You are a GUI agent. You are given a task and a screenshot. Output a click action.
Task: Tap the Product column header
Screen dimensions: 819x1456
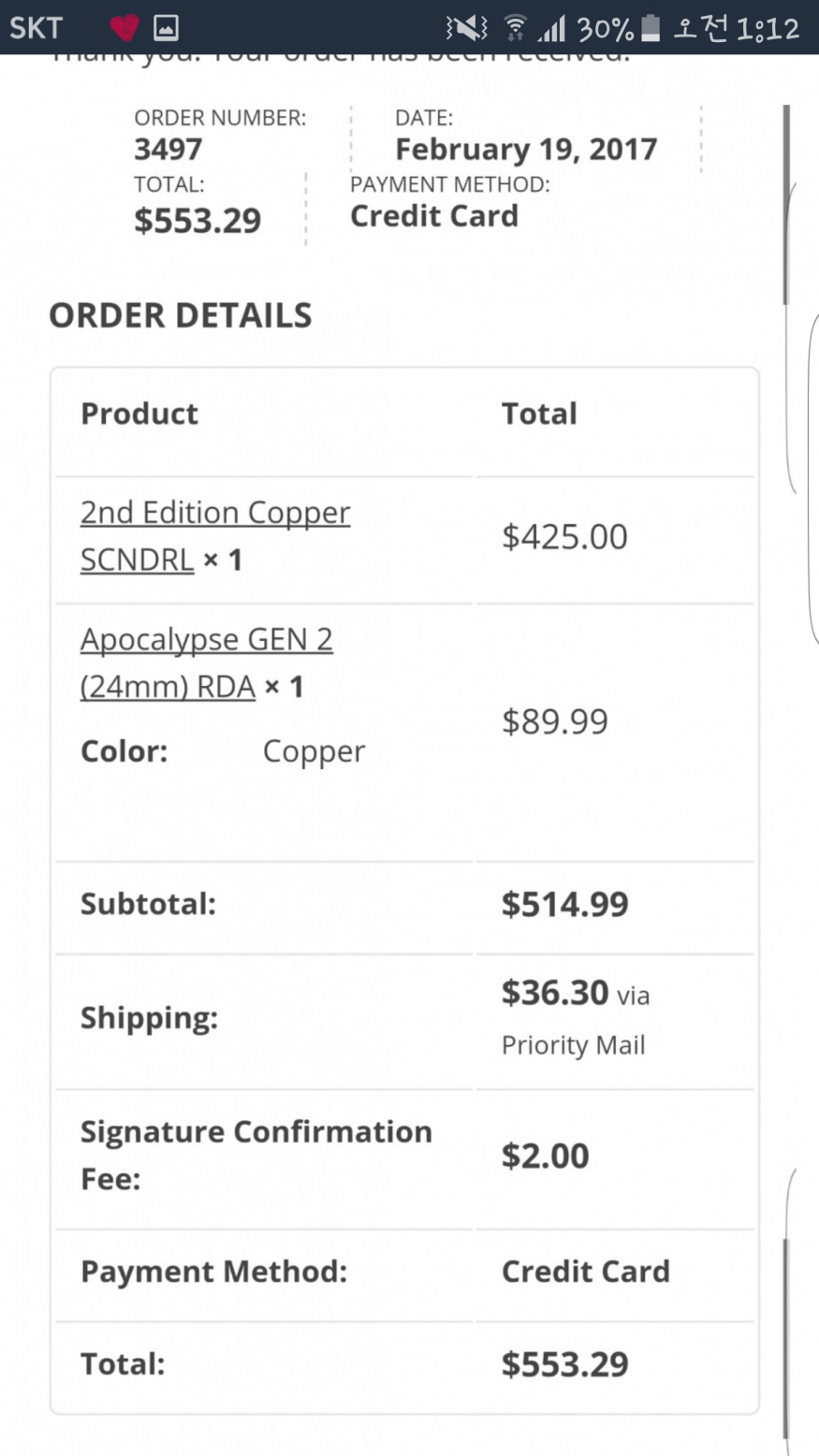click(x=139, y=414)
